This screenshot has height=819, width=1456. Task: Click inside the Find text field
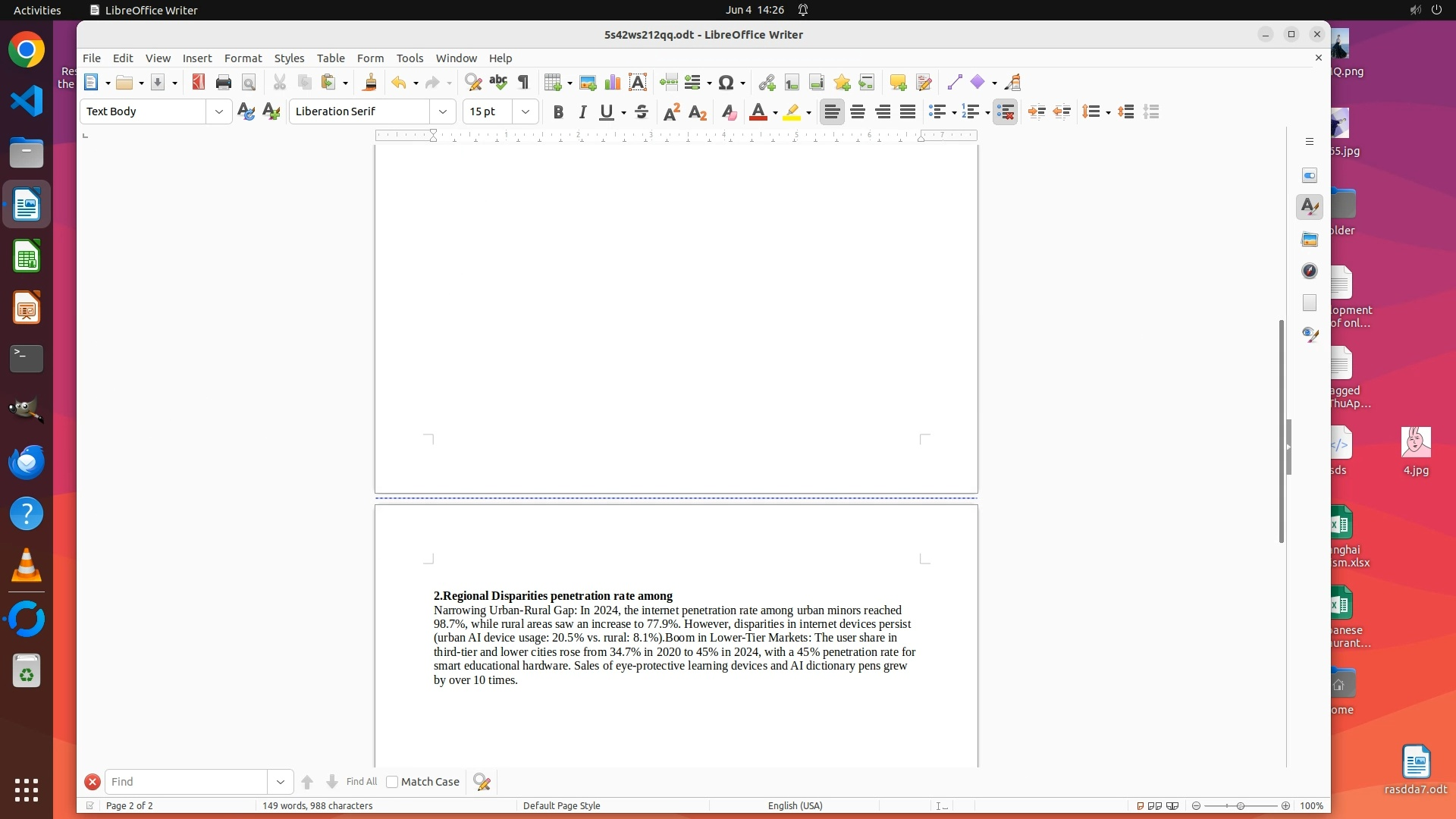click(x=186, y=782)
